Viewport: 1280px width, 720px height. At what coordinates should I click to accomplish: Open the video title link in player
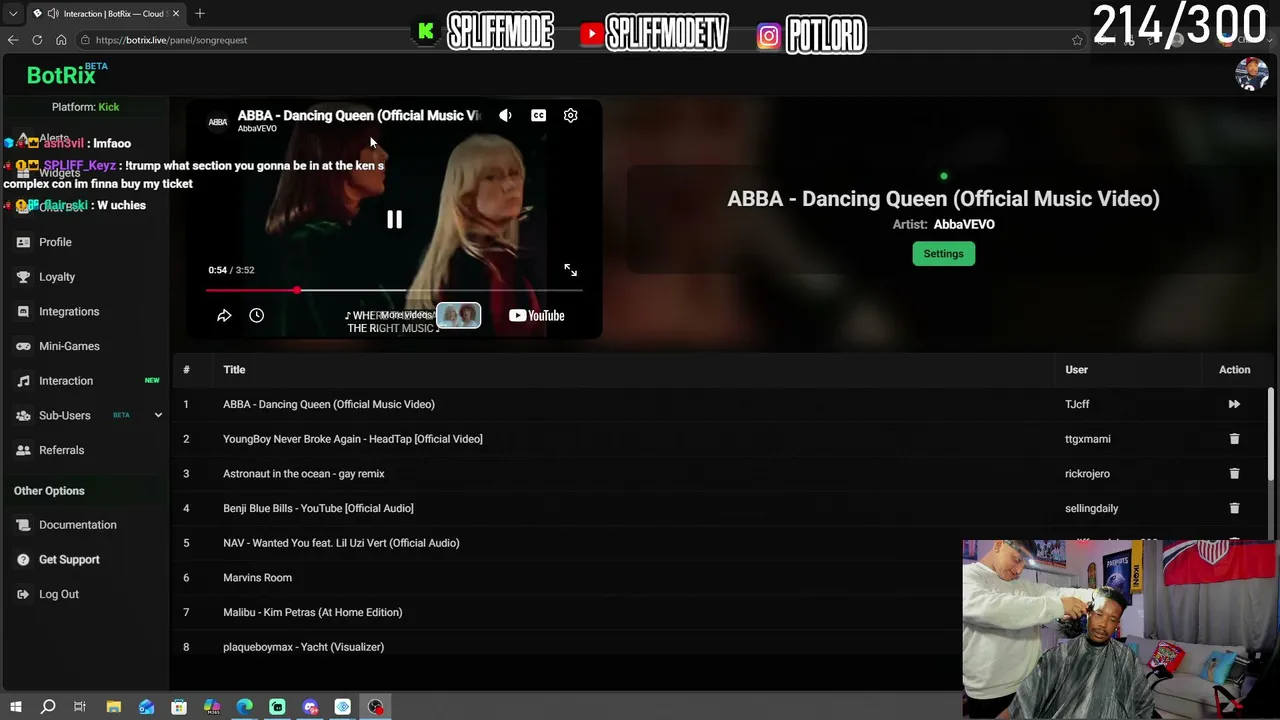coord(359,115)
